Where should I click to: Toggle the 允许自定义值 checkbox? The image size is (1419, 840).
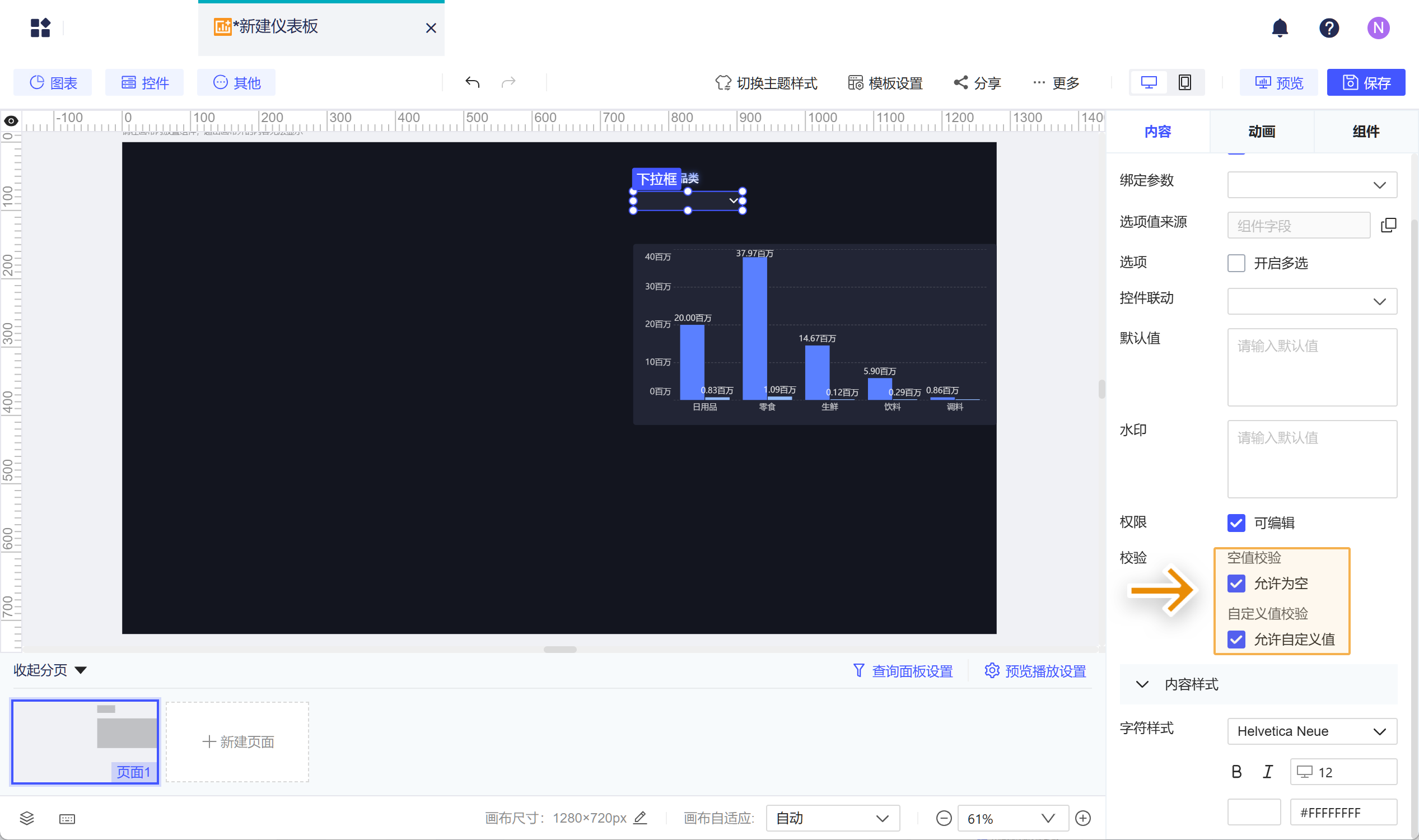click(x=1236, y=640)
